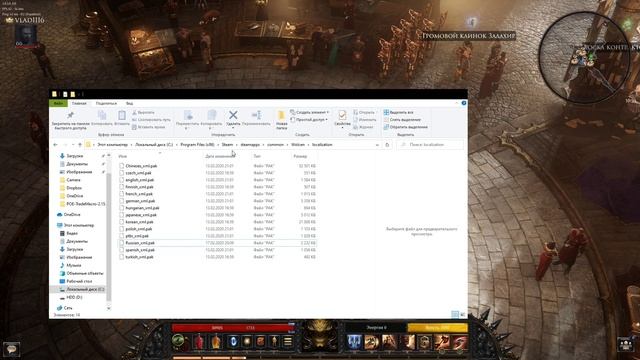Click the game menu lines icon

pos(288,341)
